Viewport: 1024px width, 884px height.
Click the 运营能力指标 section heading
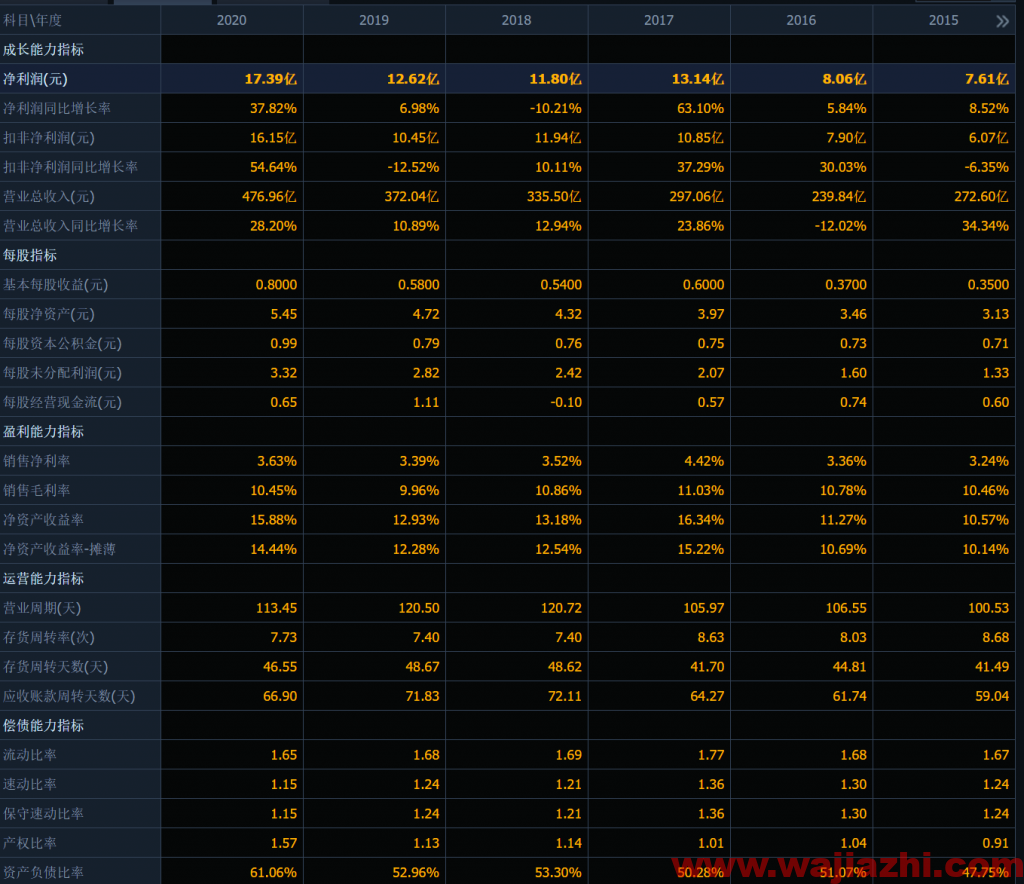click(43, 578)
